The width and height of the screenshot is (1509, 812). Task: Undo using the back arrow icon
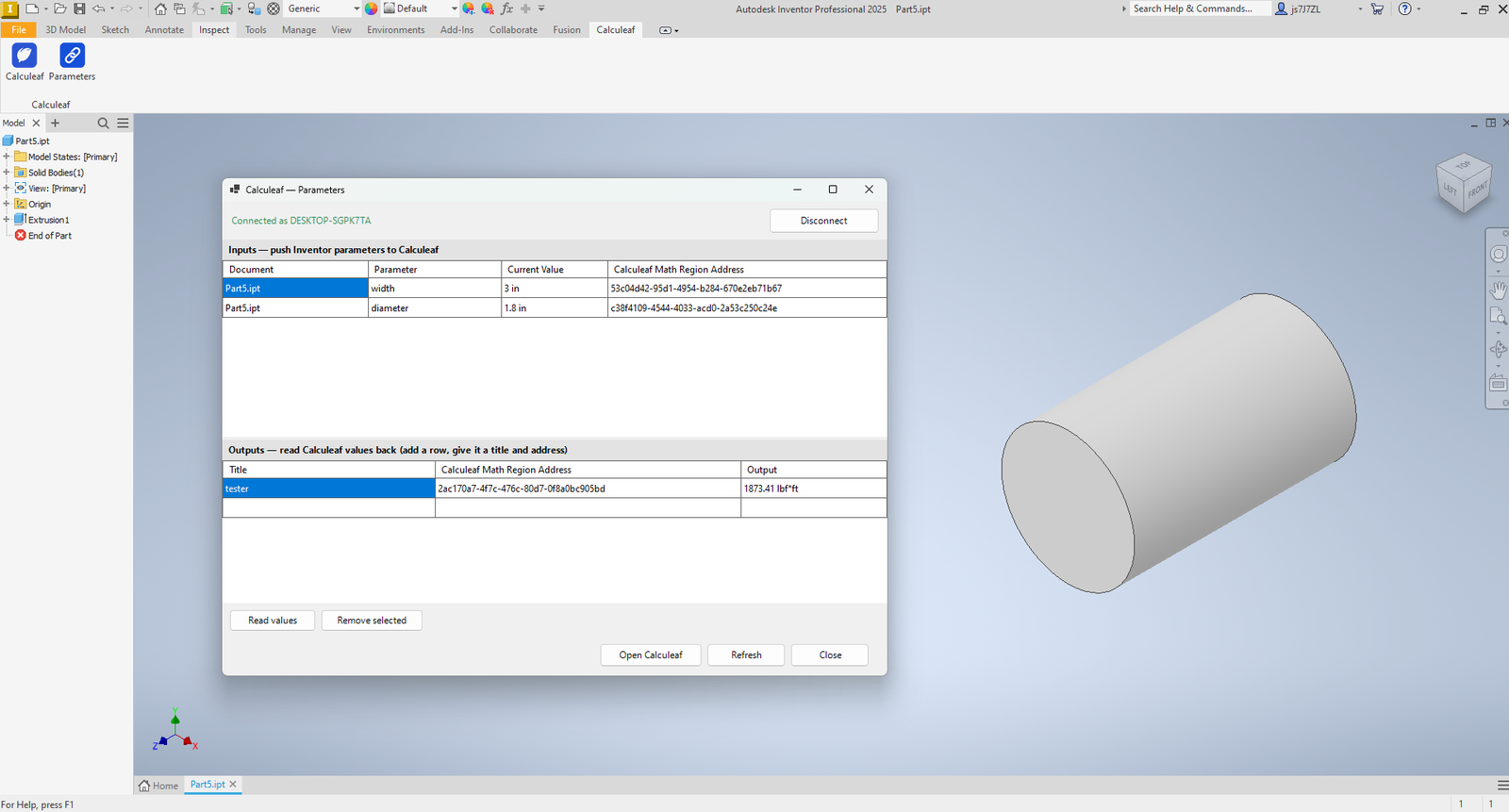[x=98, y=8]
